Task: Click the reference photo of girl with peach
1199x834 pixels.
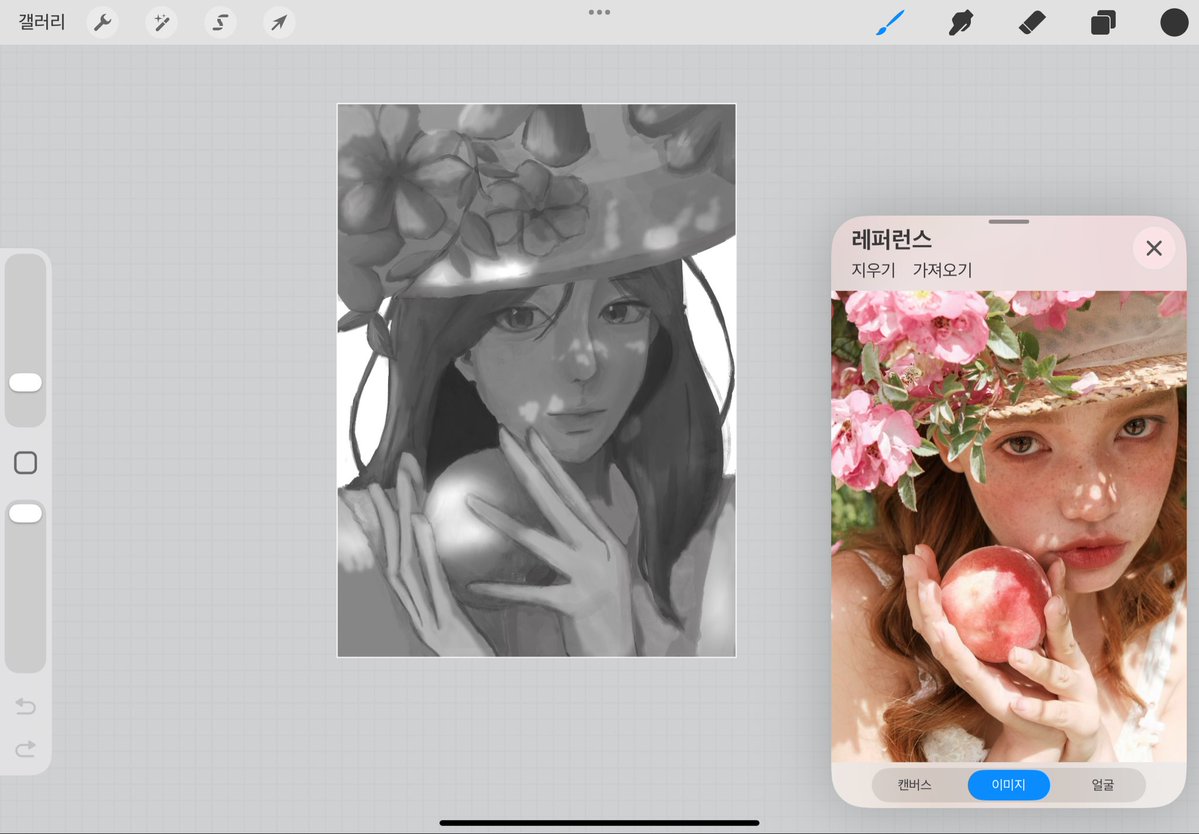Action: click(x=1009, y=526)
